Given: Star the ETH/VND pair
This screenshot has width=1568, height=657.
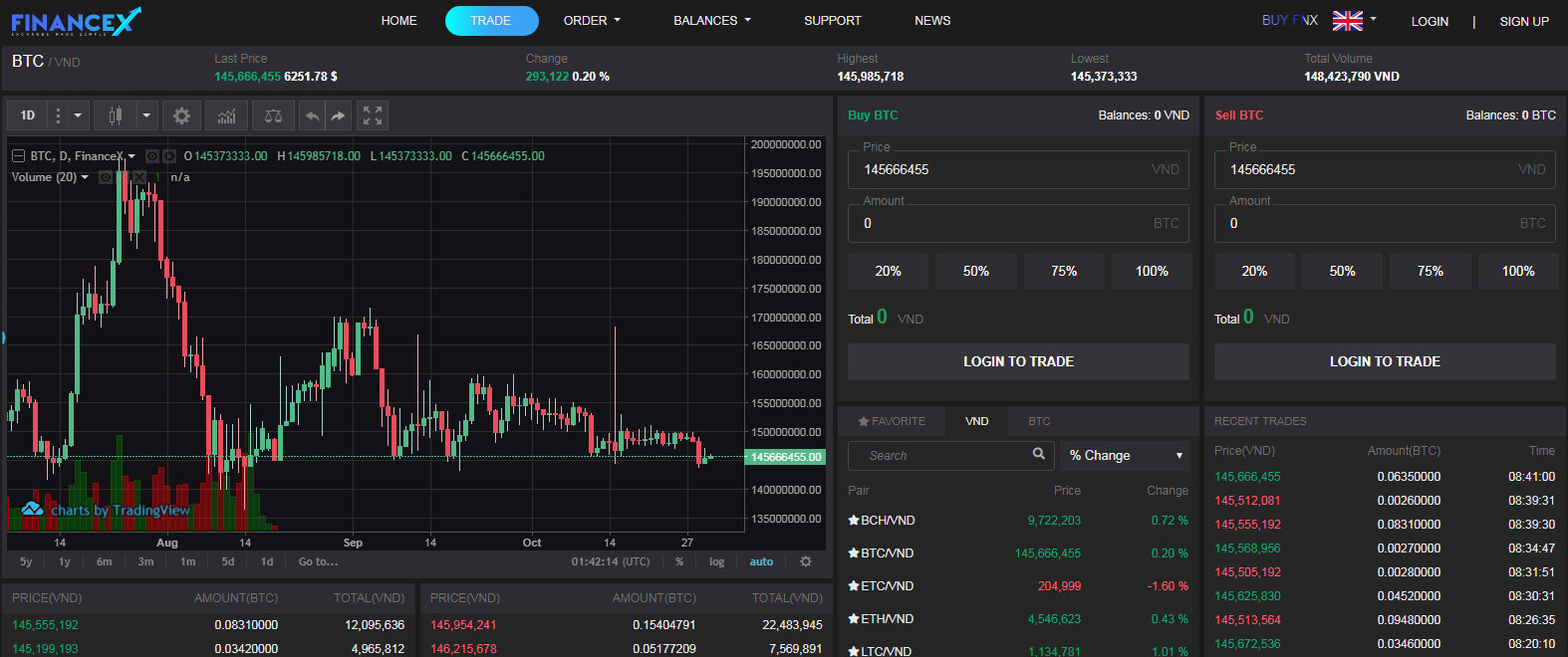Looking at the screenshot, I should pos(853,619).
